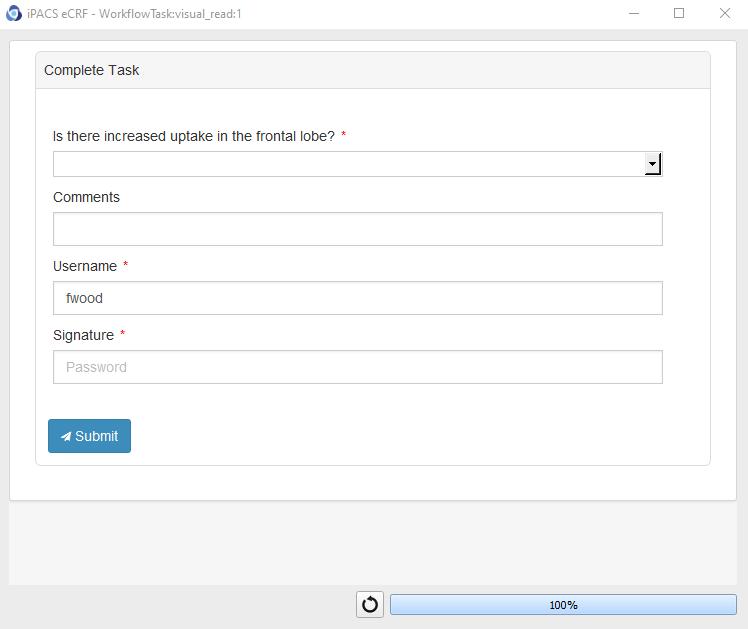Click the Signature label text

(83, 335)
